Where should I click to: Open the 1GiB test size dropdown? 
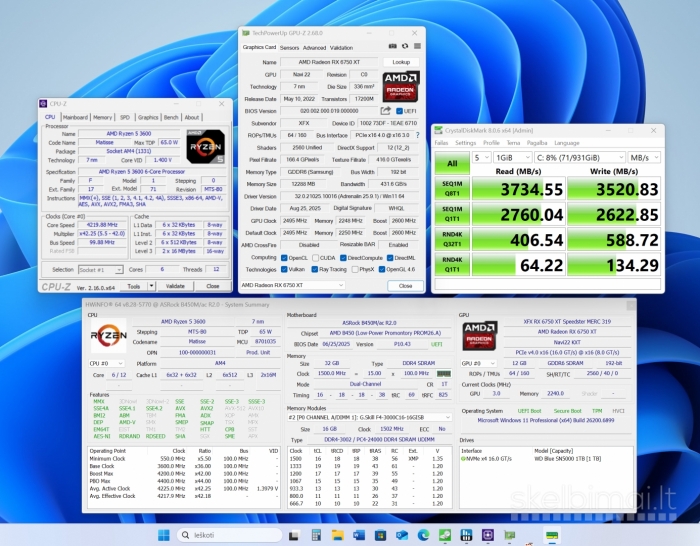[x=513, y=158]
